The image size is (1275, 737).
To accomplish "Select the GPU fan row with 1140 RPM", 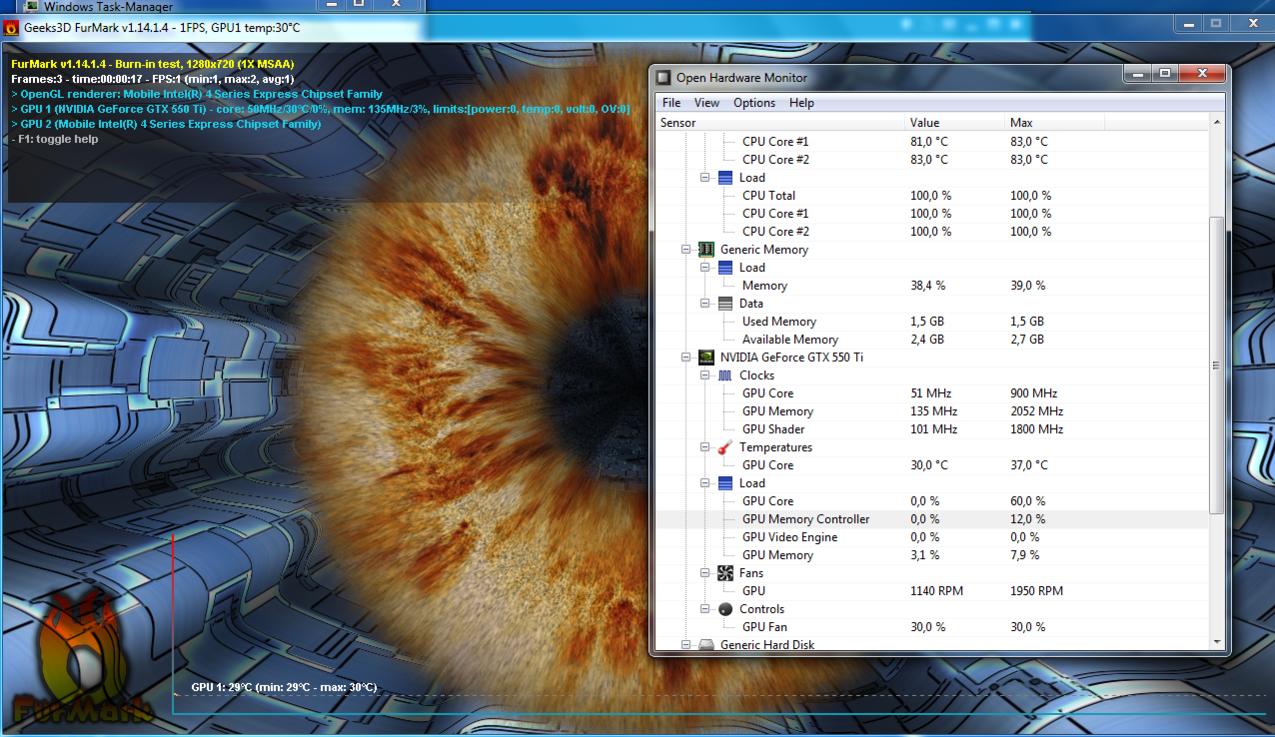I will click(x=930, y=592).
